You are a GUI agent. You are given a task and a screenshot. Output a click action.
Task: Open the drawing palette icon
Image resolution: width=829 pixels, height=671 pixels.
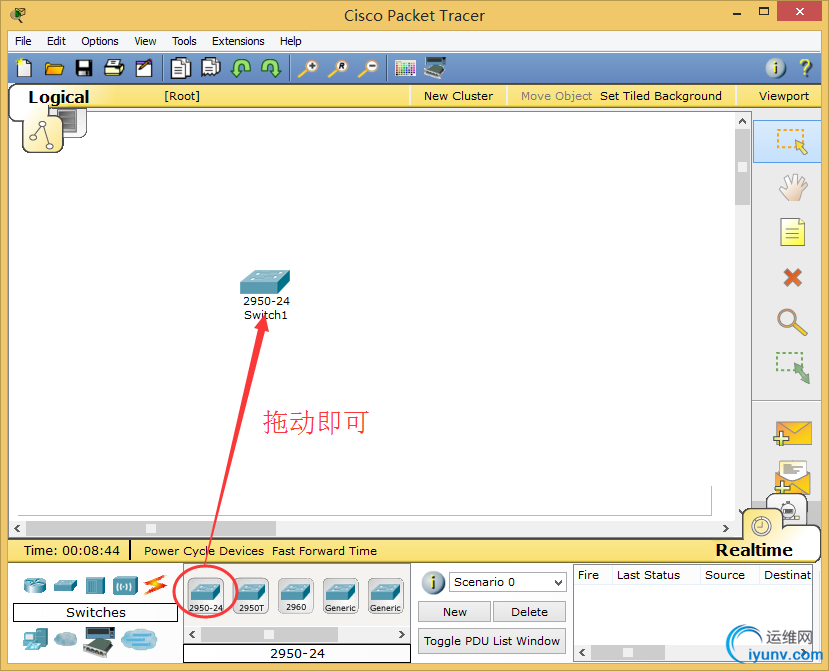tap(405, 68)
